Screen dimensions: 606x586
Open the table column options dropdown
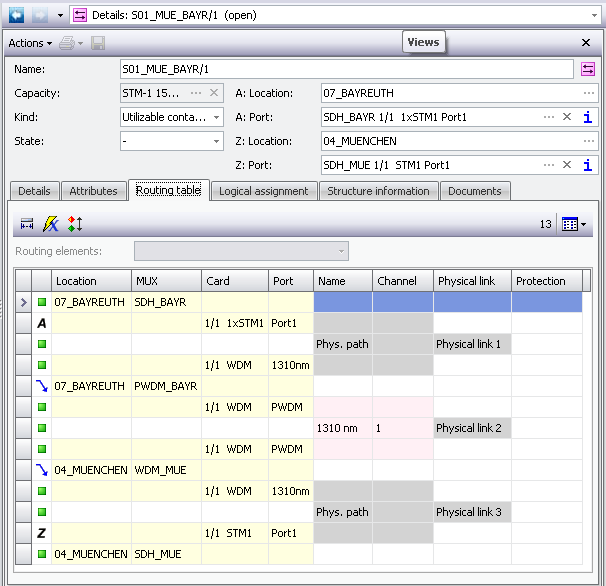574,224
